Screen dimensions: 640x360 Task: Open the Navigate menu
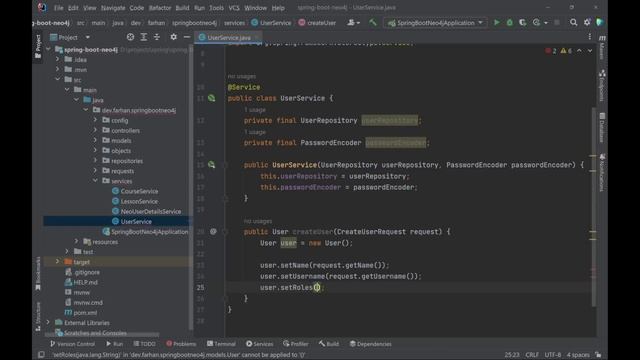[113, 8]
